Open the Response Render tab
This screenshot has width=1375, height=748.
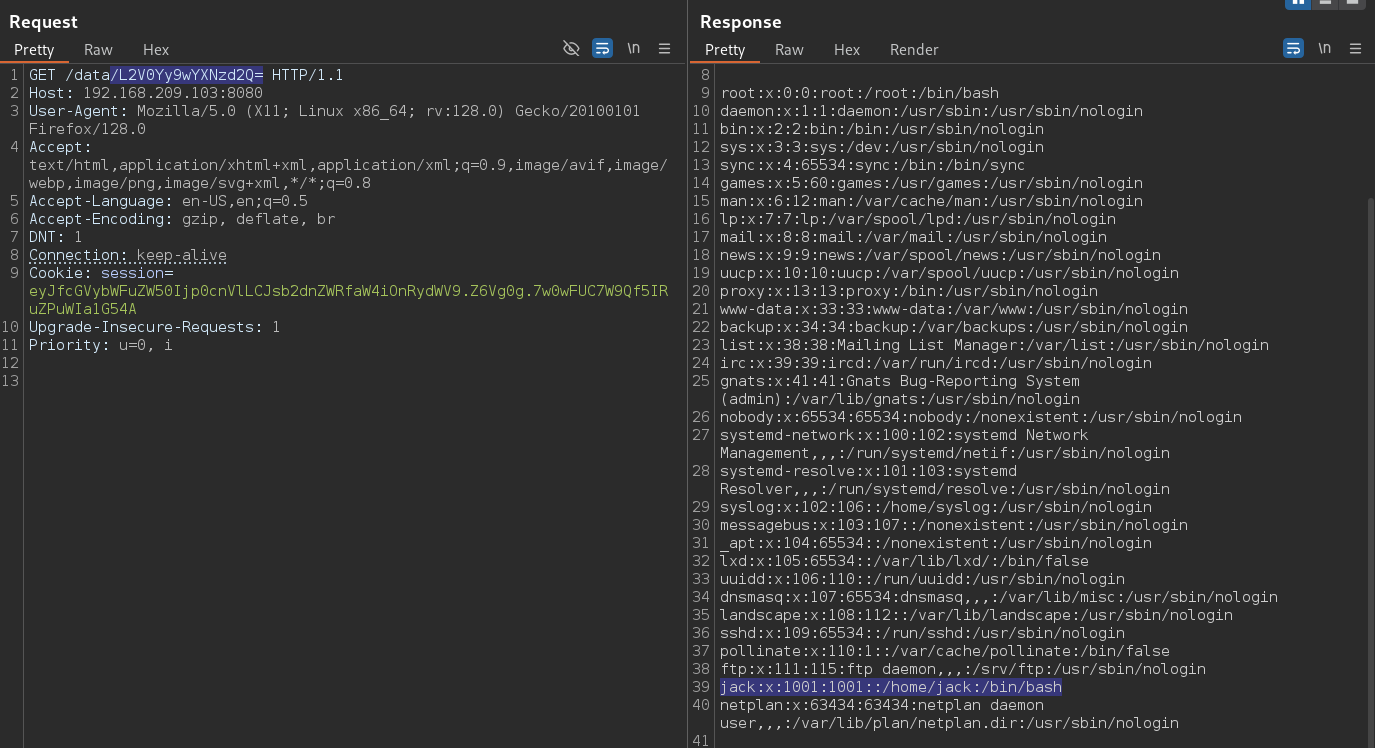pos(914,49)
